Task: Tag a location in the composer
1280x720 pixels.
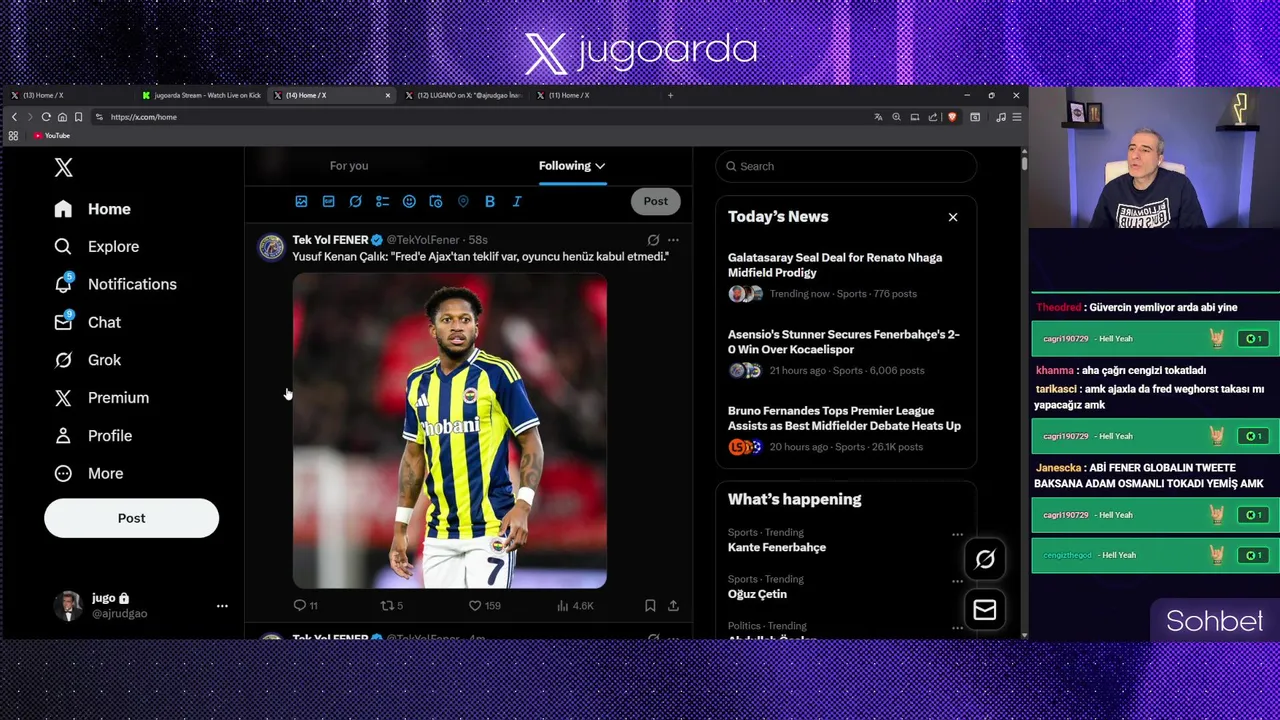Action: [463, 202]
